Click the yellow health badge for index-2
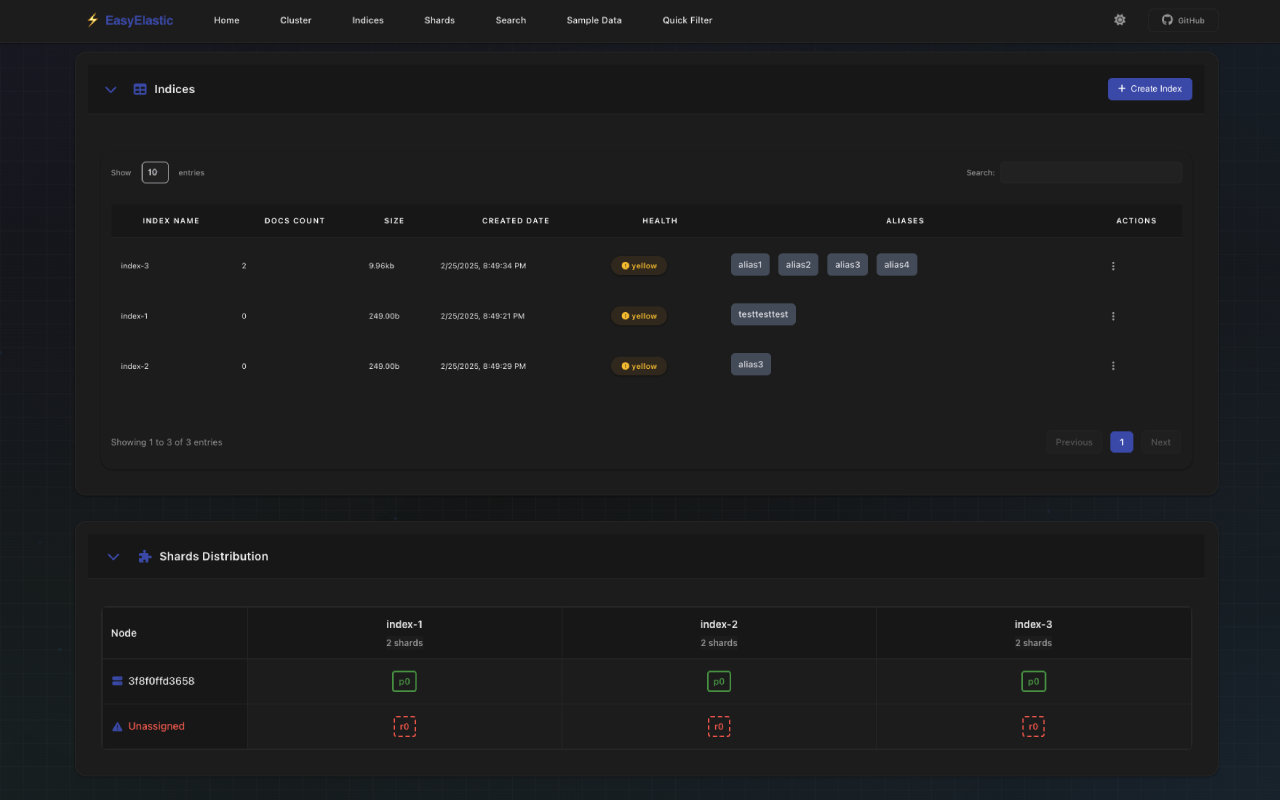1280x800 pixels. [639, 366]
